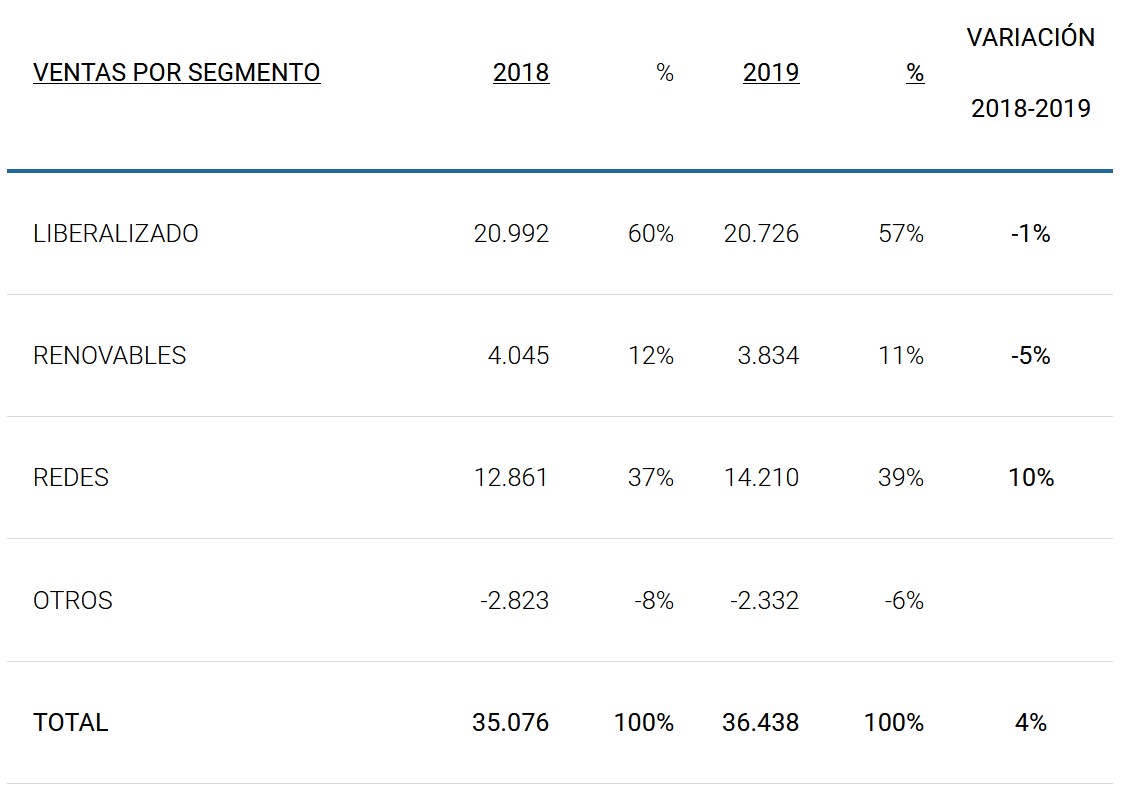This screenshot has height=789, width=1124.
Task: Click the 12.861 Redes 2018 value
Action: (511, 478)
